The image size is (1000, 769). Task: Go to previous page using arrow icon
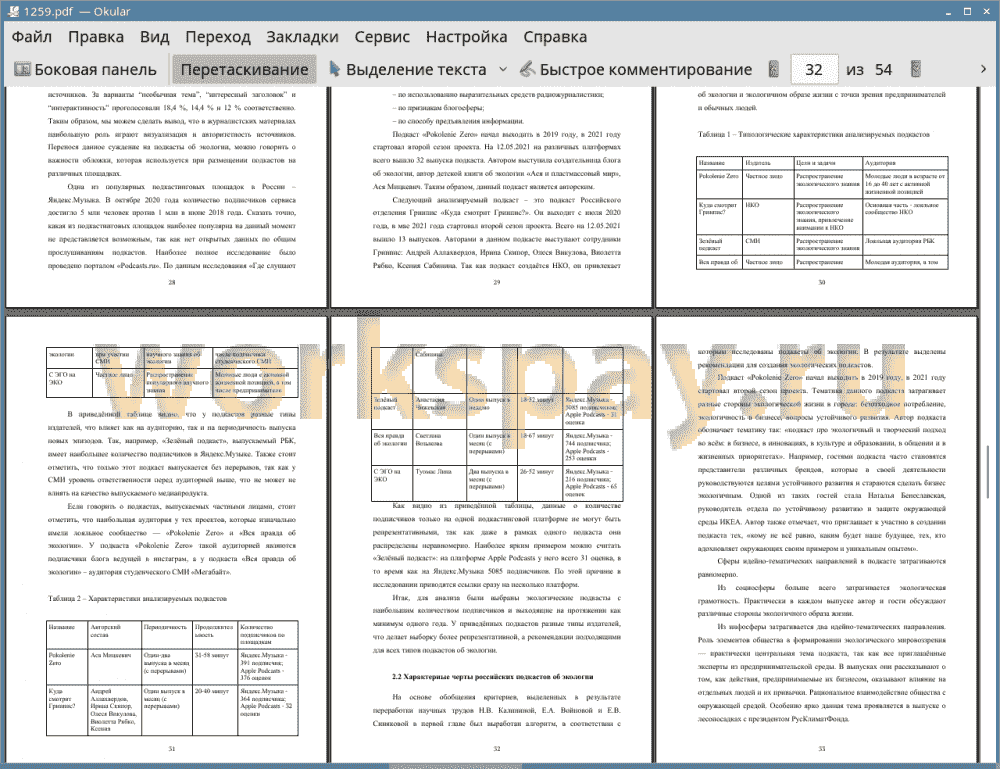tap(774, 70)
